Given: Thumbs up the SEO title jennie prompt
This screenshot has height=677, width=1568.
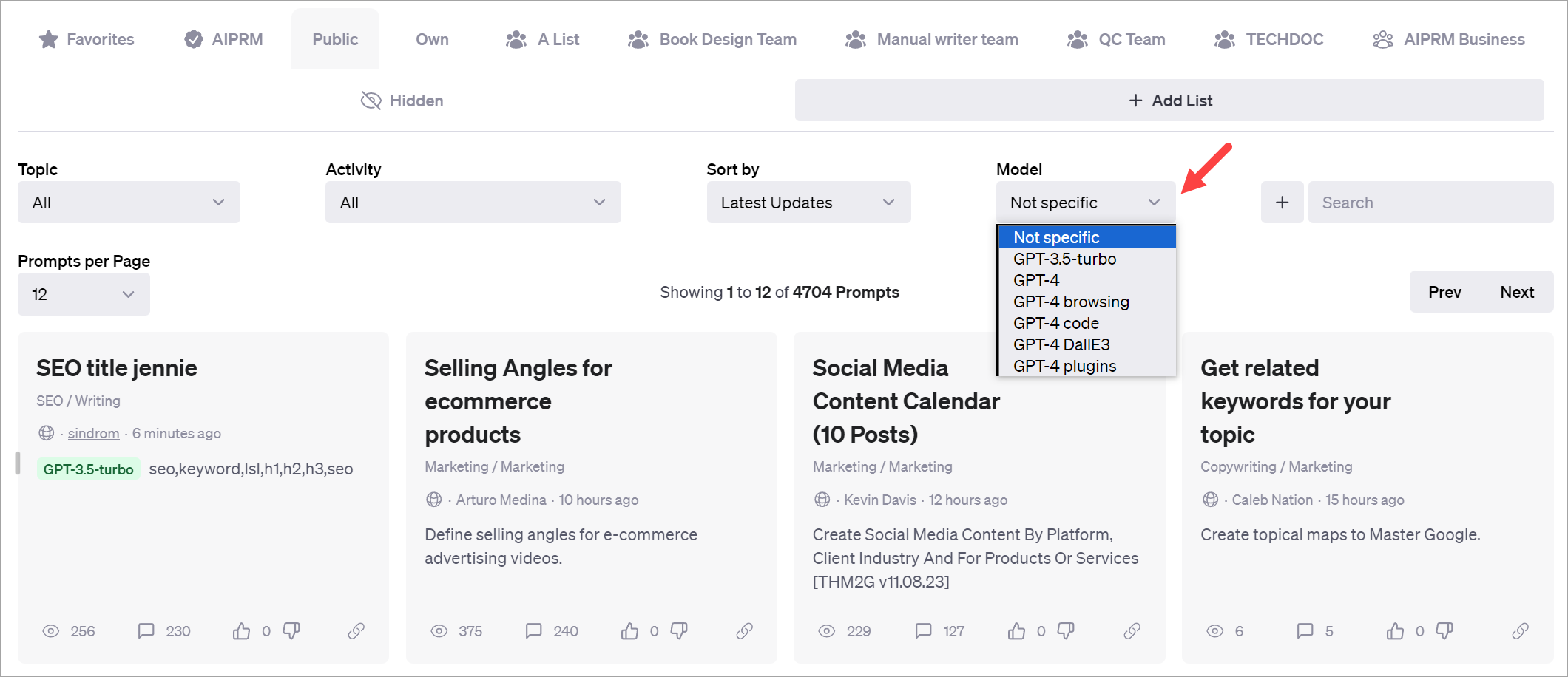Looking at the screenshot, I should pos(241,630).
